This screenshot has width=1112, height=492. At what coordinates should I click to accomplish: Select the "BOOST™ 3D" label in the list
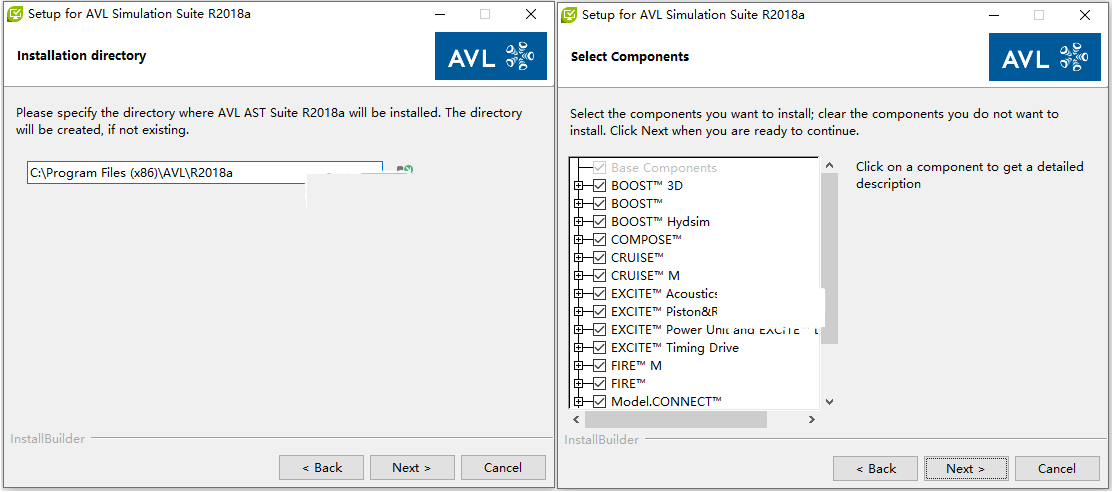pyautogui.click(x=646, y=186)
